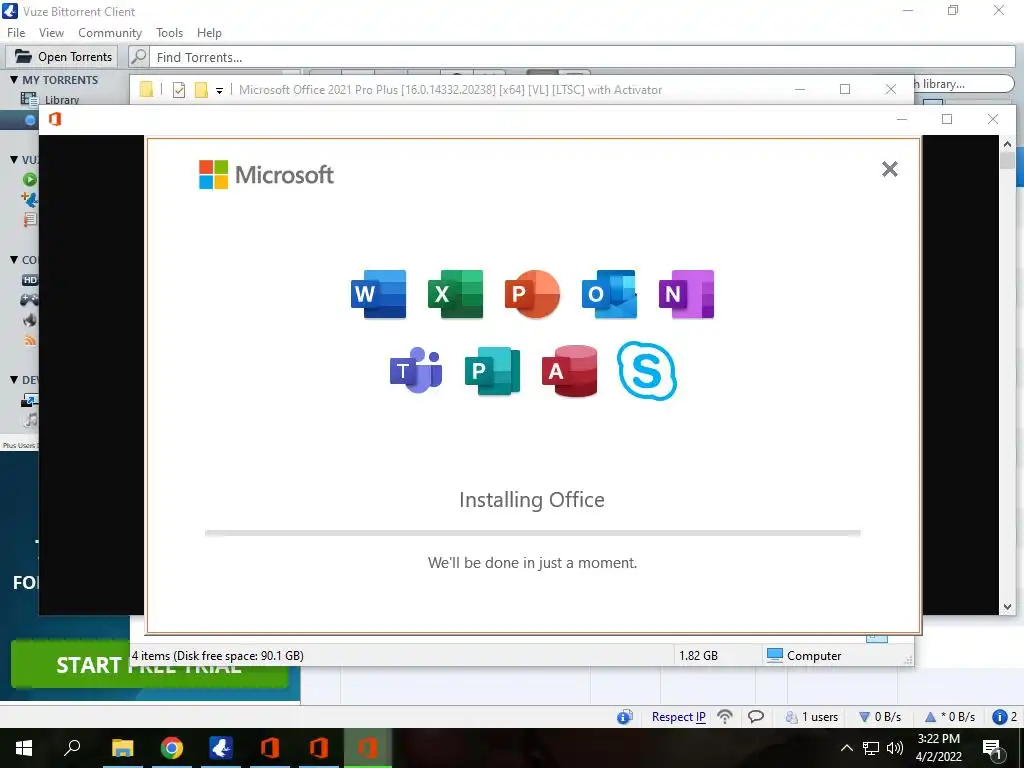Image resolution: width=1024 pixels, height=768 pixels.
Task: Open File Explorer from the taskbar
Action: (122, 748)
